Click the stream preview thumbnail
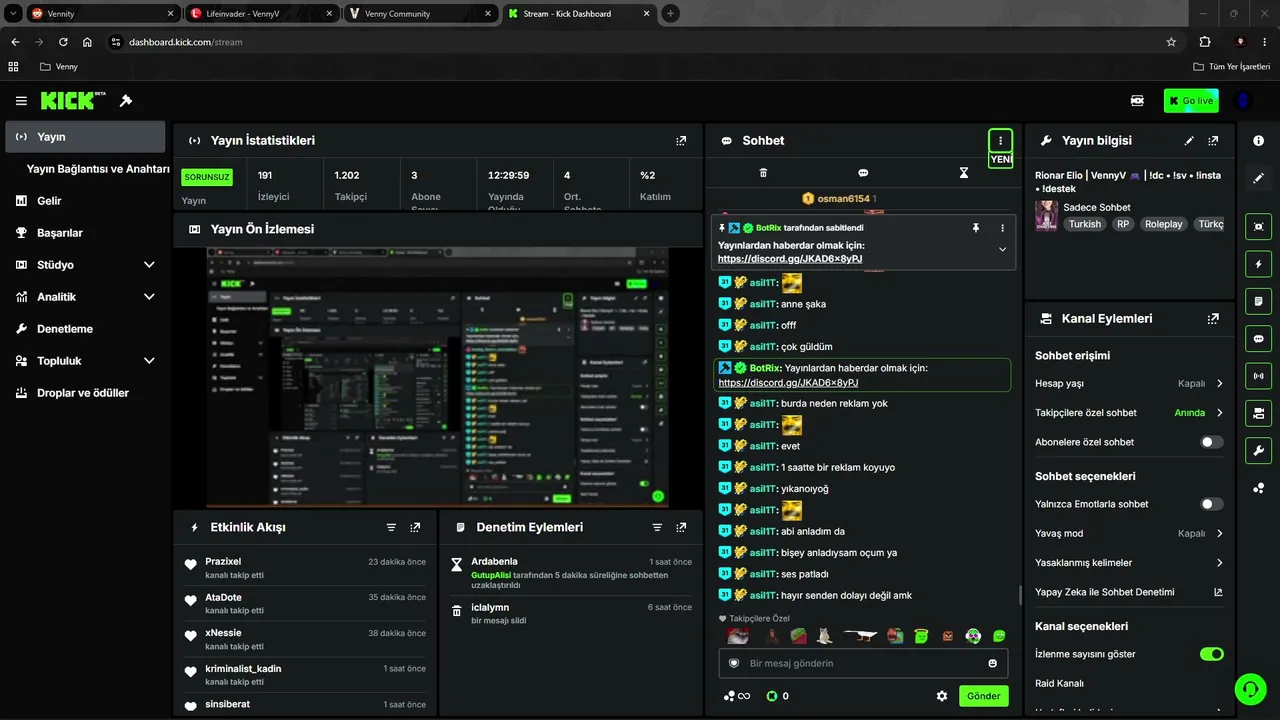Image resolution: width=1280 pixels, height=720 pixels. 437,378
